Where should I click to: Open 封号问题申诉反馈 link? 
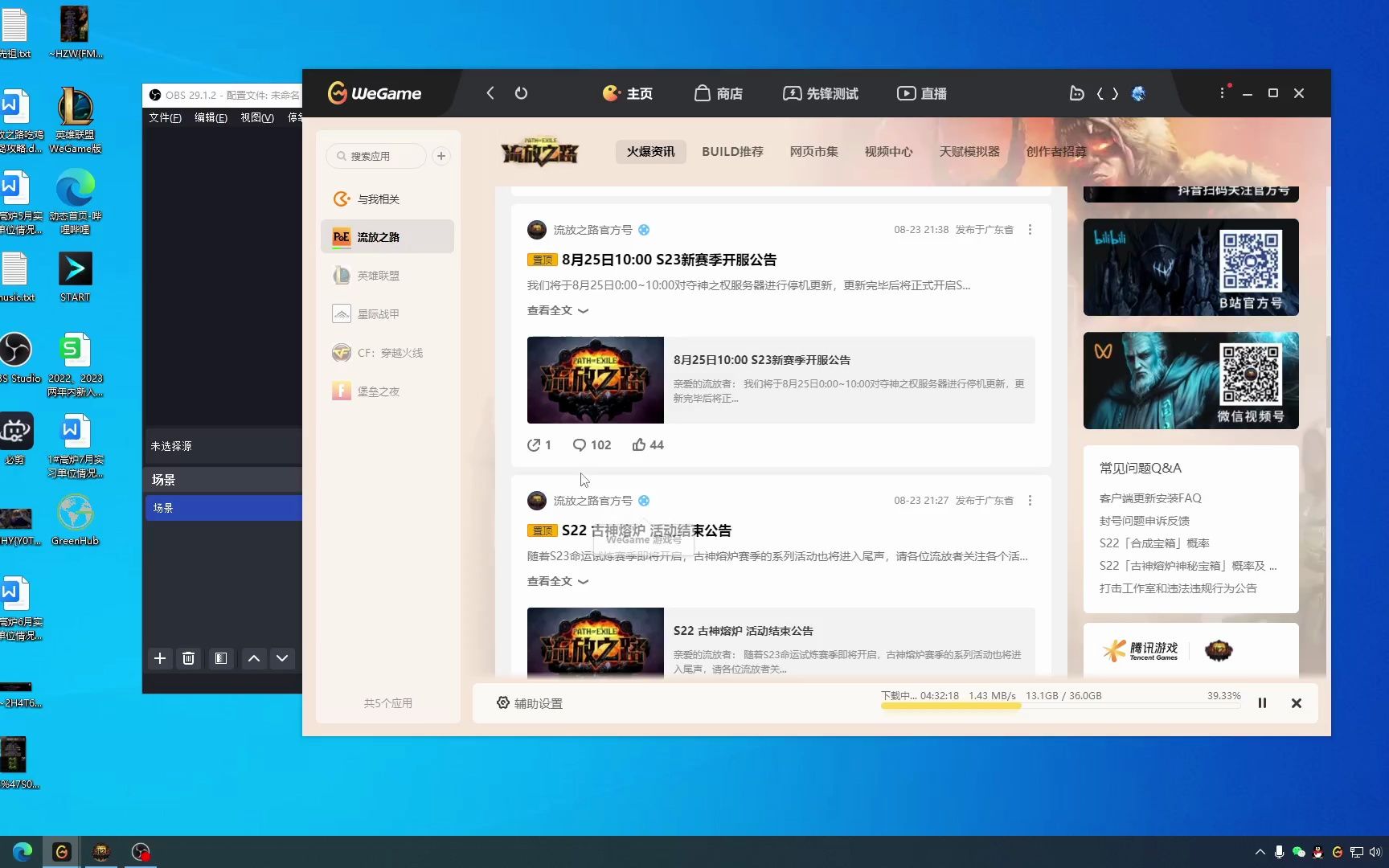point(1144,521)
